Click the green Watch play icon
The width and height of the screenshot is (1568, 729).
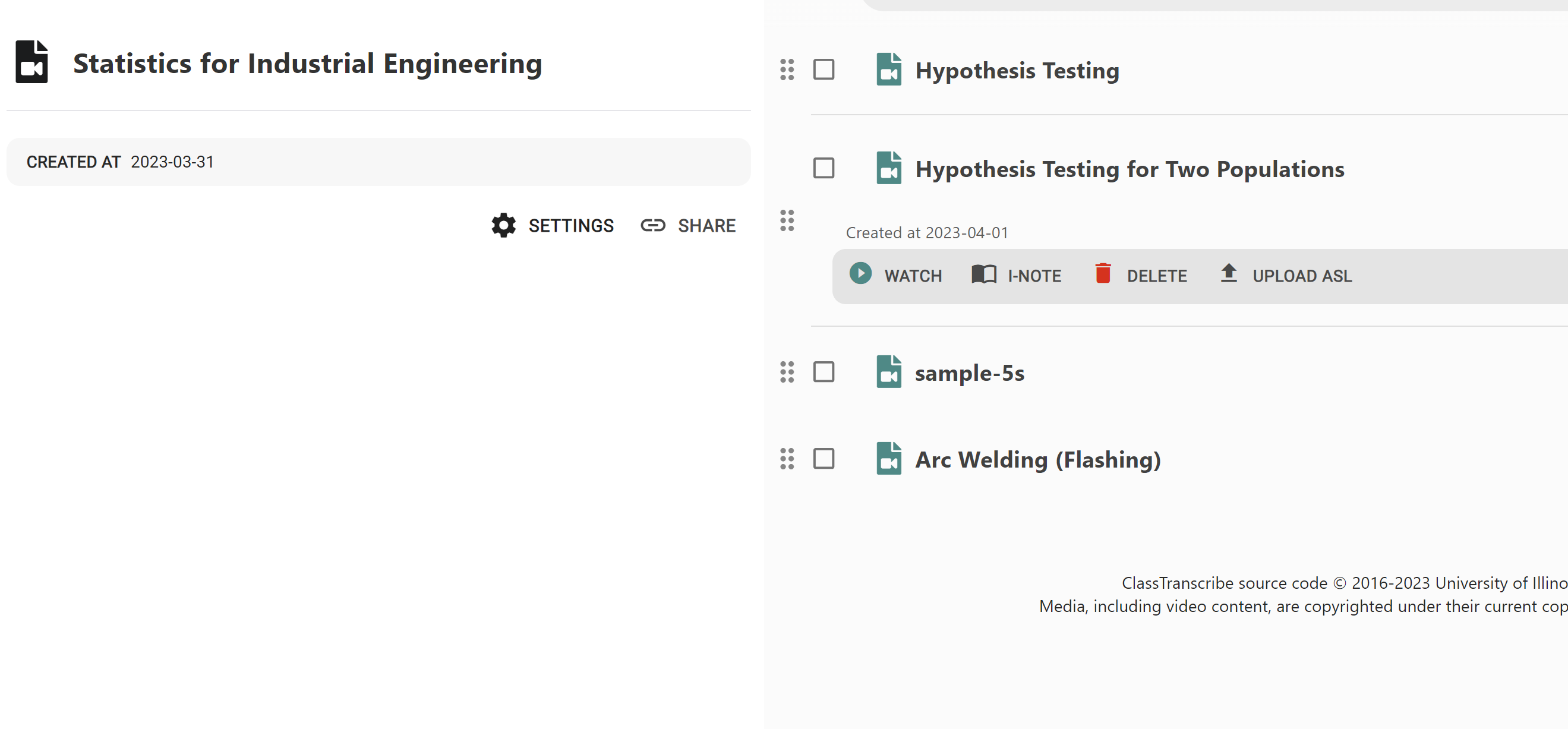coord(860,273)
